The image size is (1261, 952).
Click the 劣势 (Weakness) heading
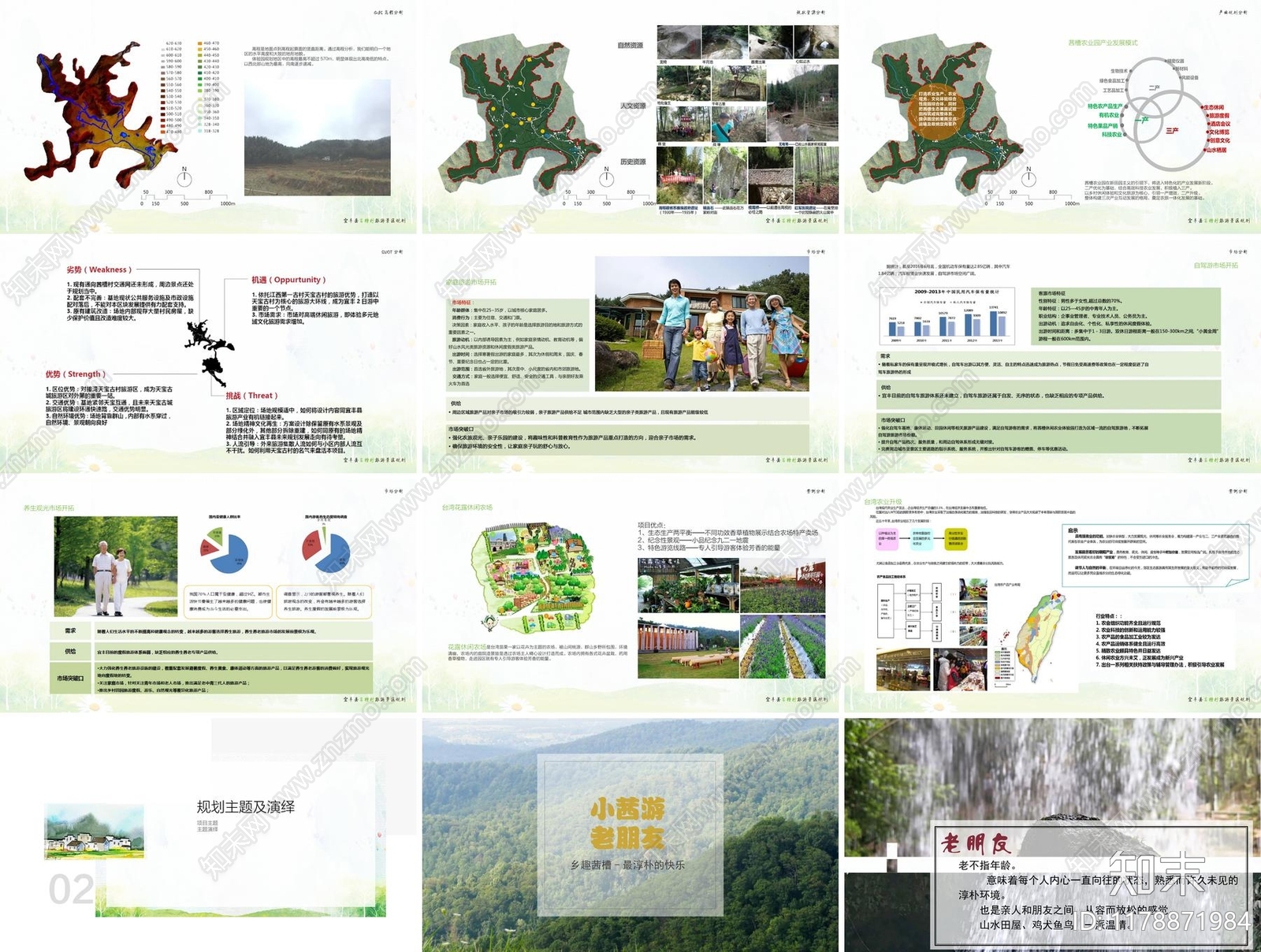tap(99, 270)
